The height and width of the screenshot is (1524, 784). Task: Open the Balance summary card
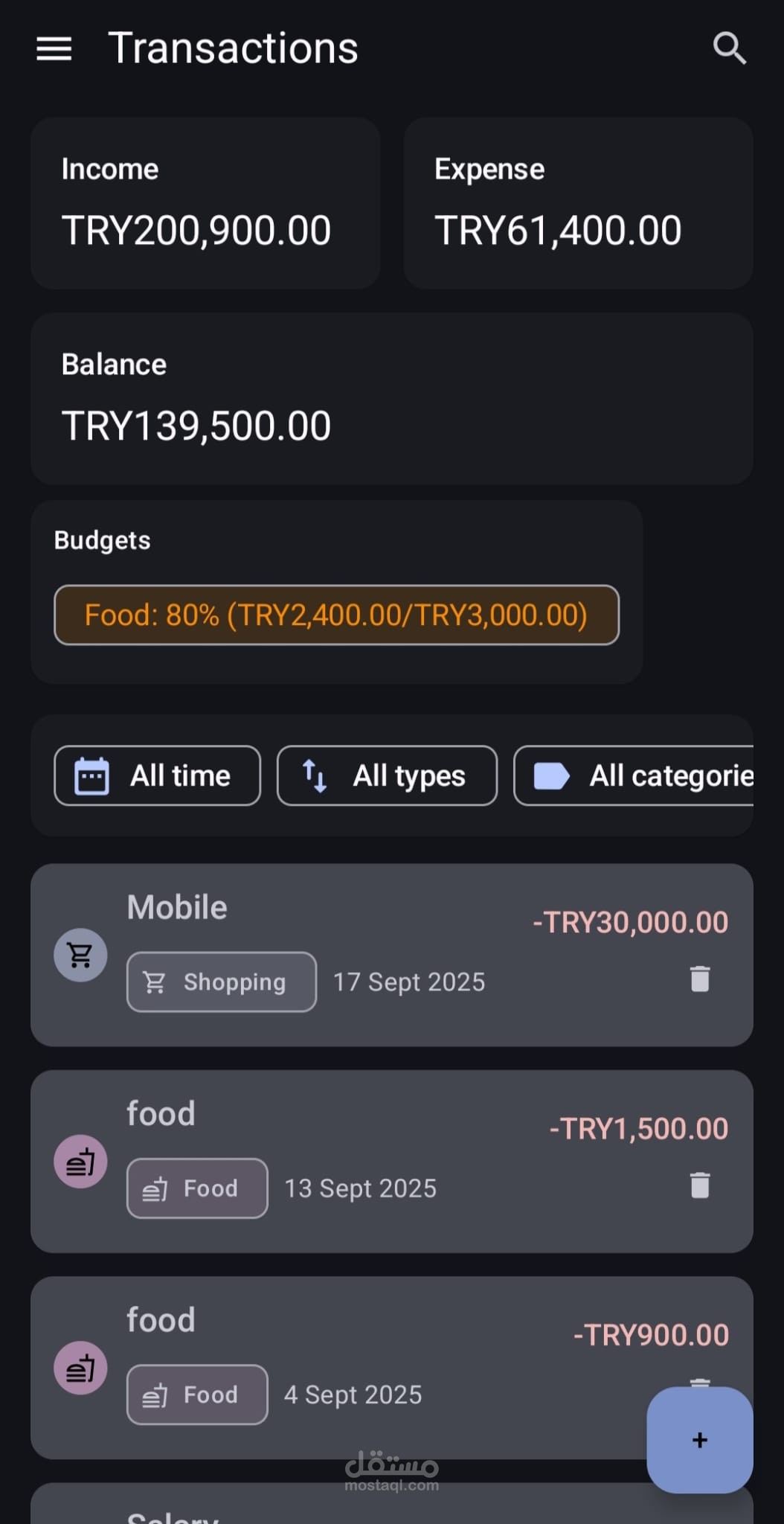pos(391,398)
